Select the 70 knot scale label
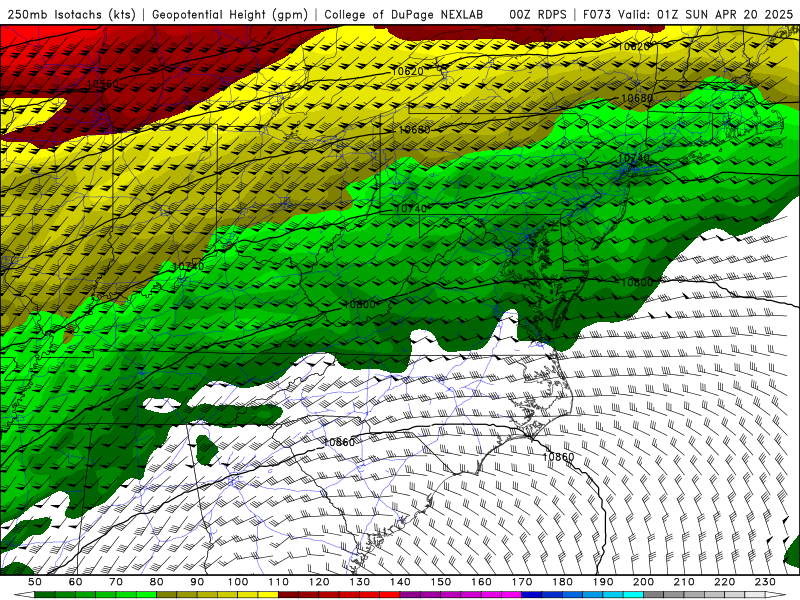 point(116,582)
